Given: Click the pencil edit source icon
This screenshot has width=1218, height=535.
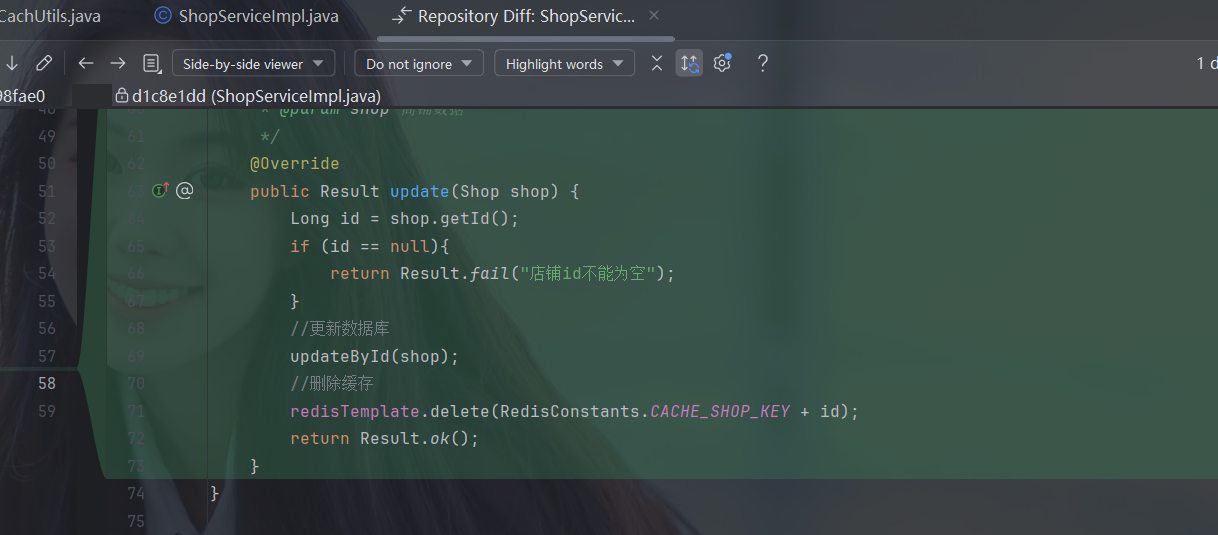Looking at the screenshot, I should pyautogui.click(x=43, y=63).
